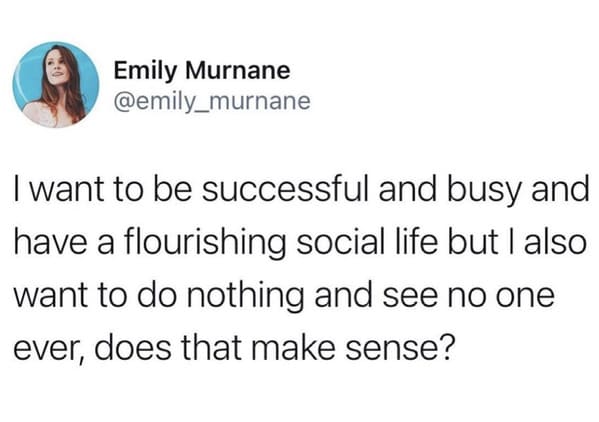
Task: Select the line "want to do nothing"
Action: (x=284, y=296)
